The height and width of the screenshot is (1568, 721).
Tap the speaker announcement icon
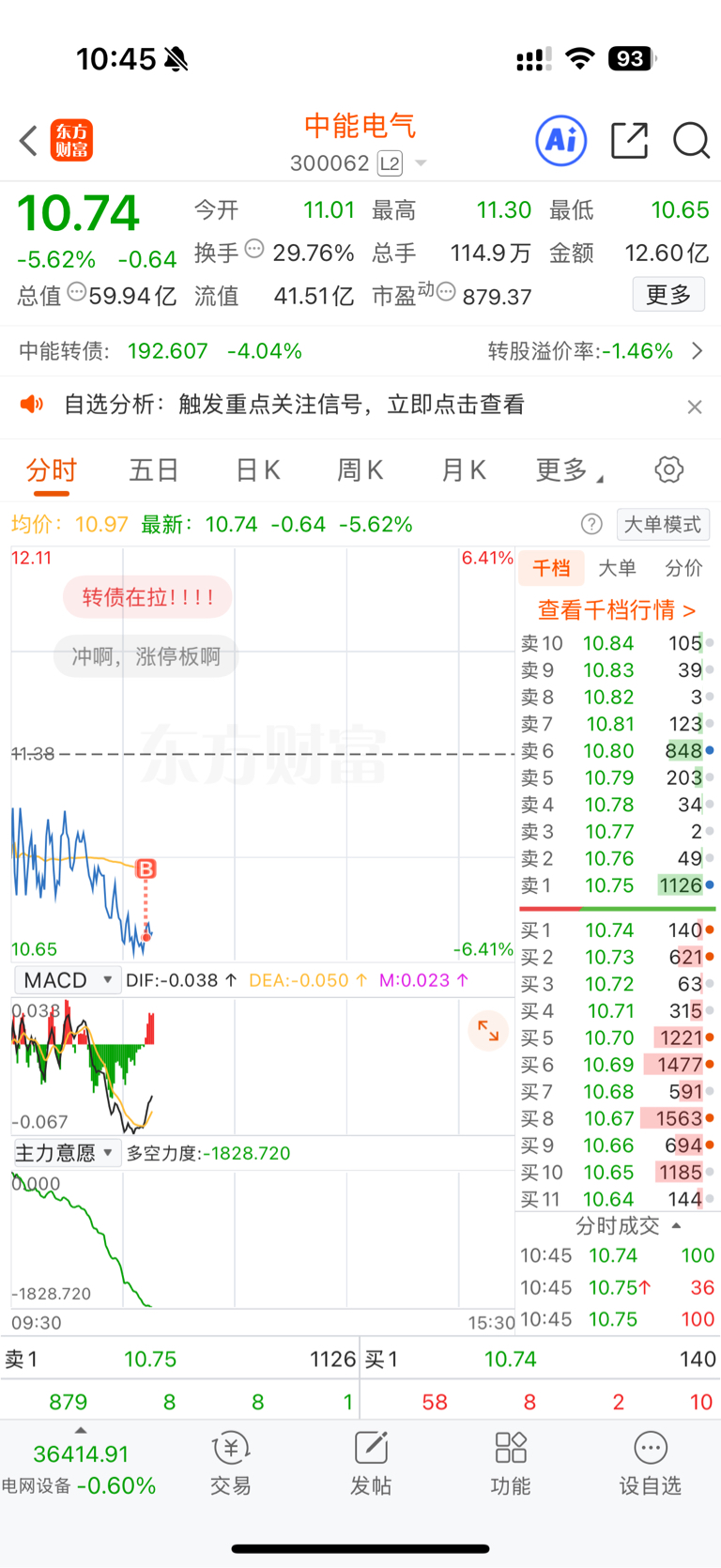pyautogui.click(x=32, y=405)
